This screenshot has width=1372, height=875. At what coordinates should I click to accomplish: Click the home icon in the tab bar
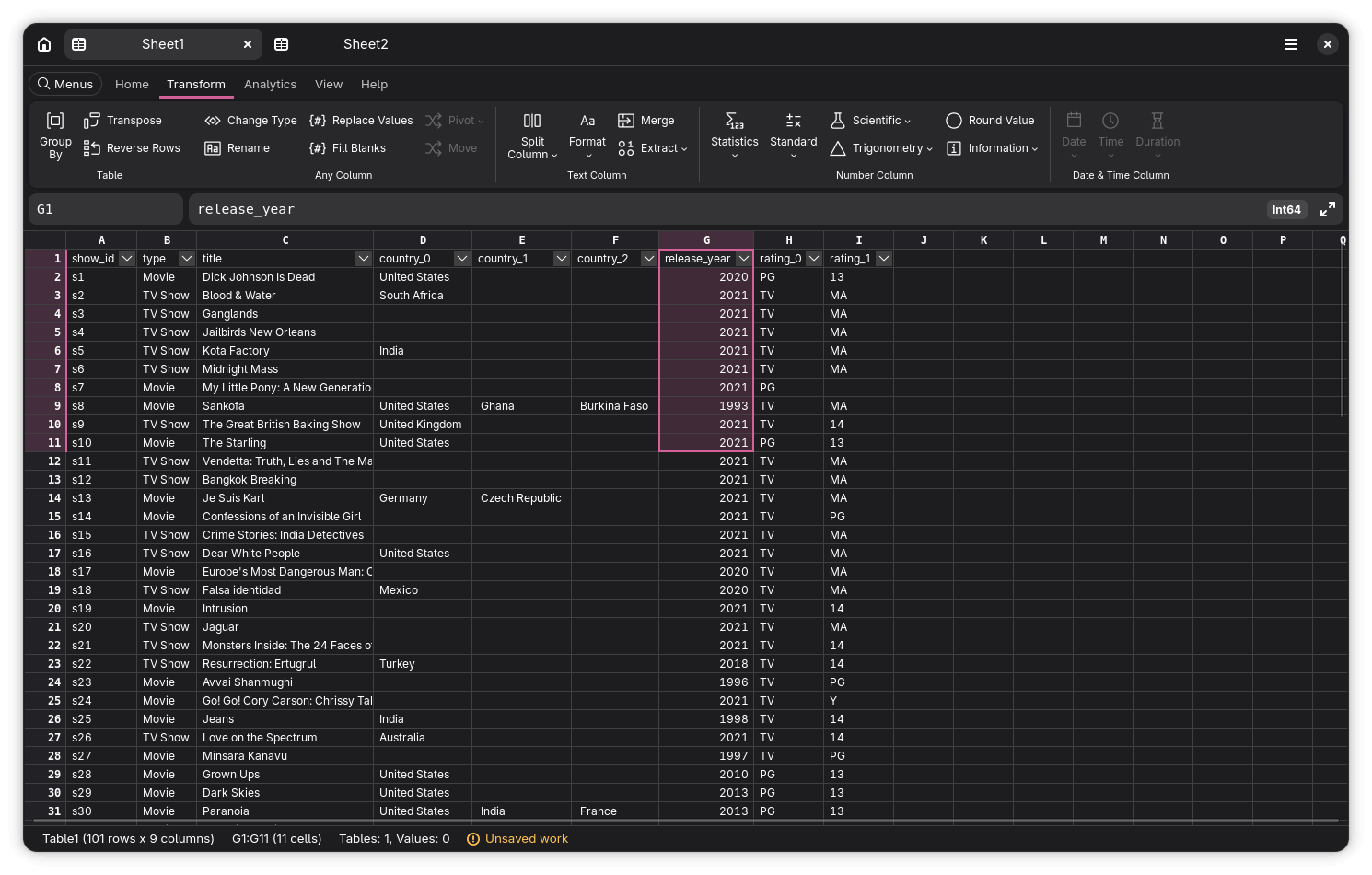(44, 44)
